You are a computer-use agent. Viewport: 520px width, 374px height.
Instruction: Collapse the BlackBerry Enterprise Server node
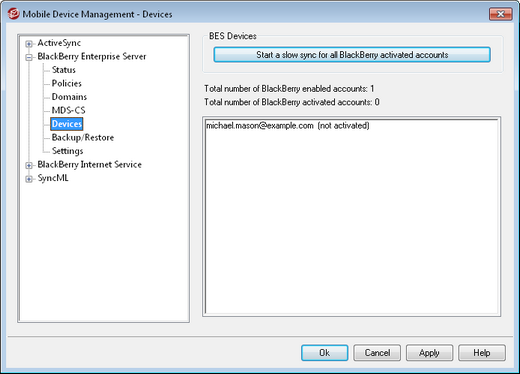tap(29, 57)
